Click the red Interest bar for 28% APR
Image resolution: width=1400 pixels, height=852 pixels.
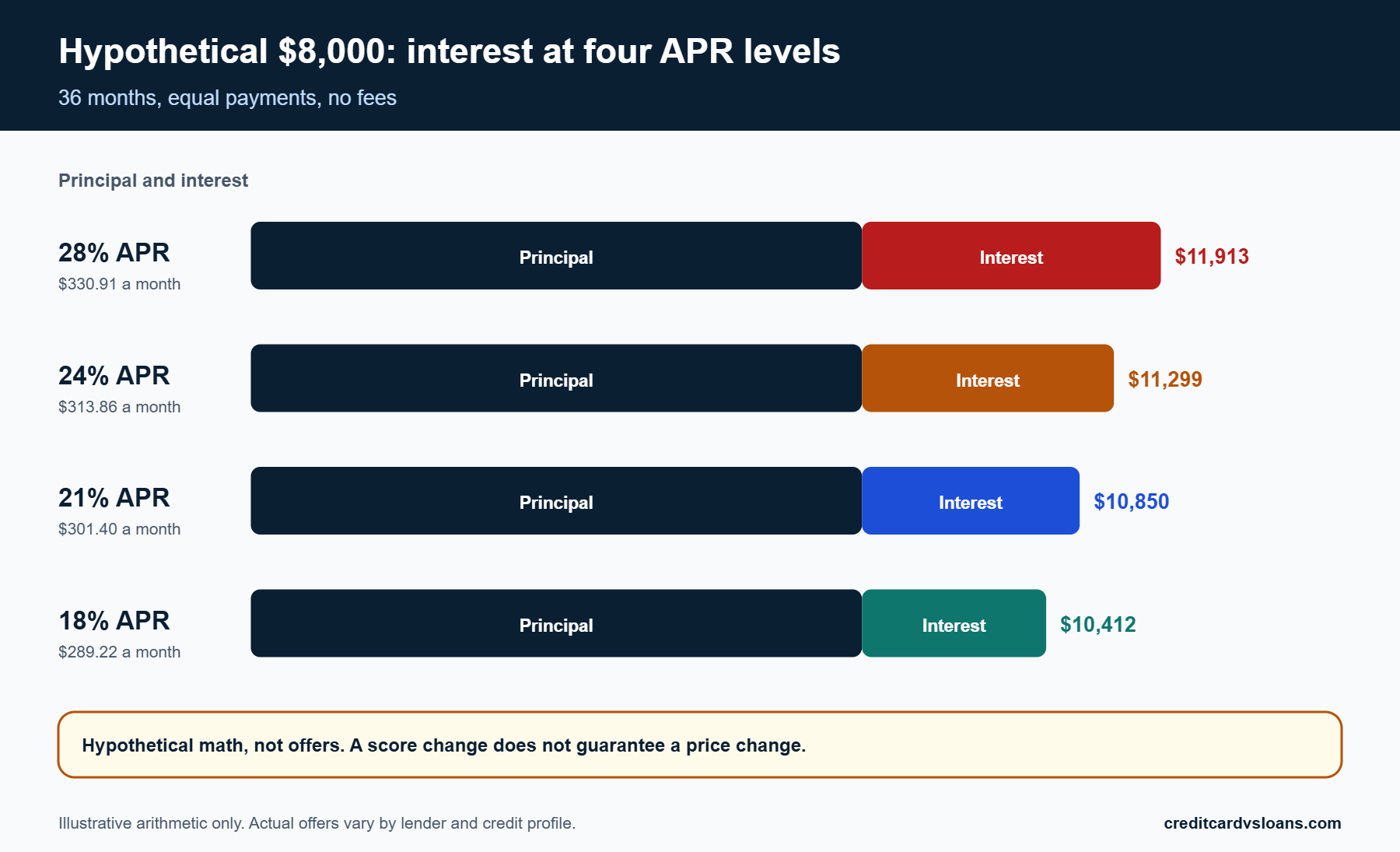[1011, 256]
